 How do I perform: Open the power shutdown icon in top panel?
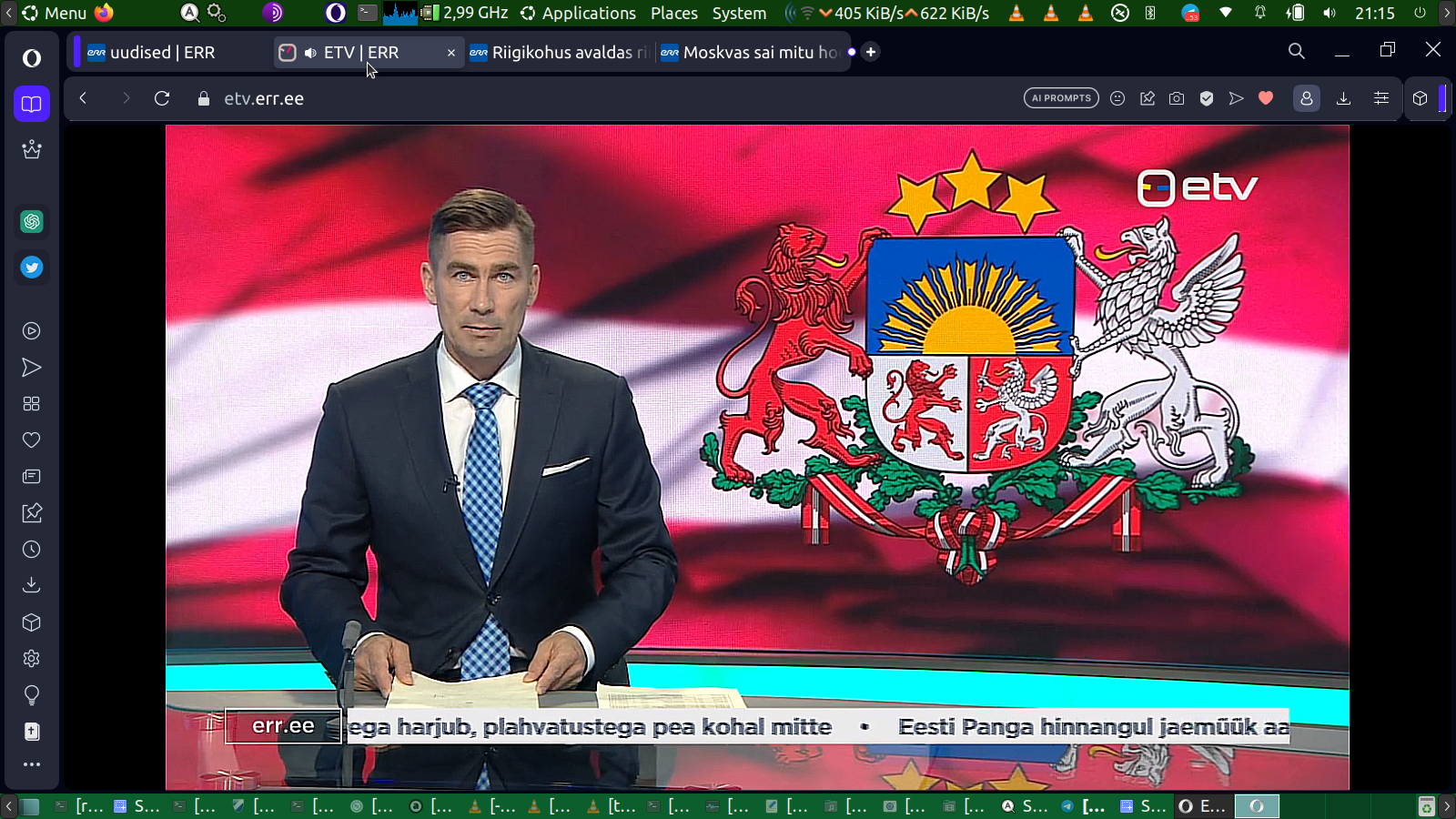point(1420,13)
